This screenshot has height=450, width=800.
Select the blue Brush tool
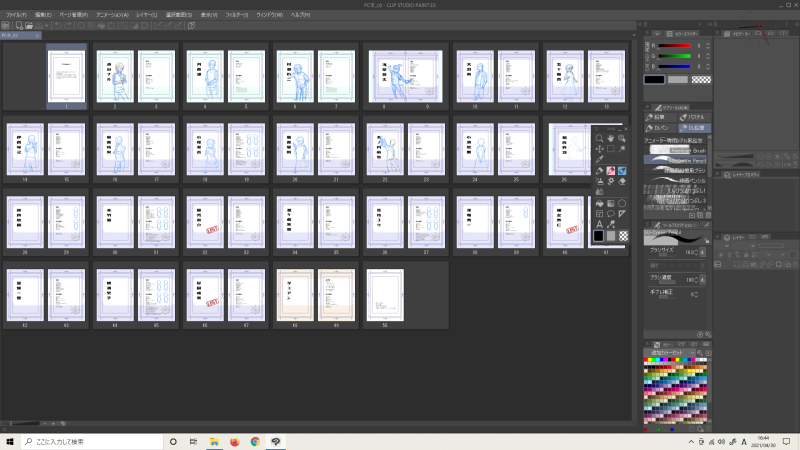click(622, 171)
